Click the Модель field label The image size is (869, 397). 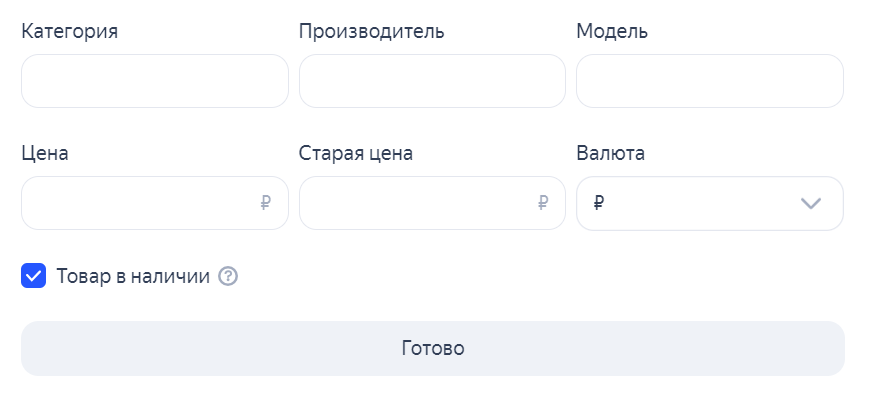coord(612,31)
